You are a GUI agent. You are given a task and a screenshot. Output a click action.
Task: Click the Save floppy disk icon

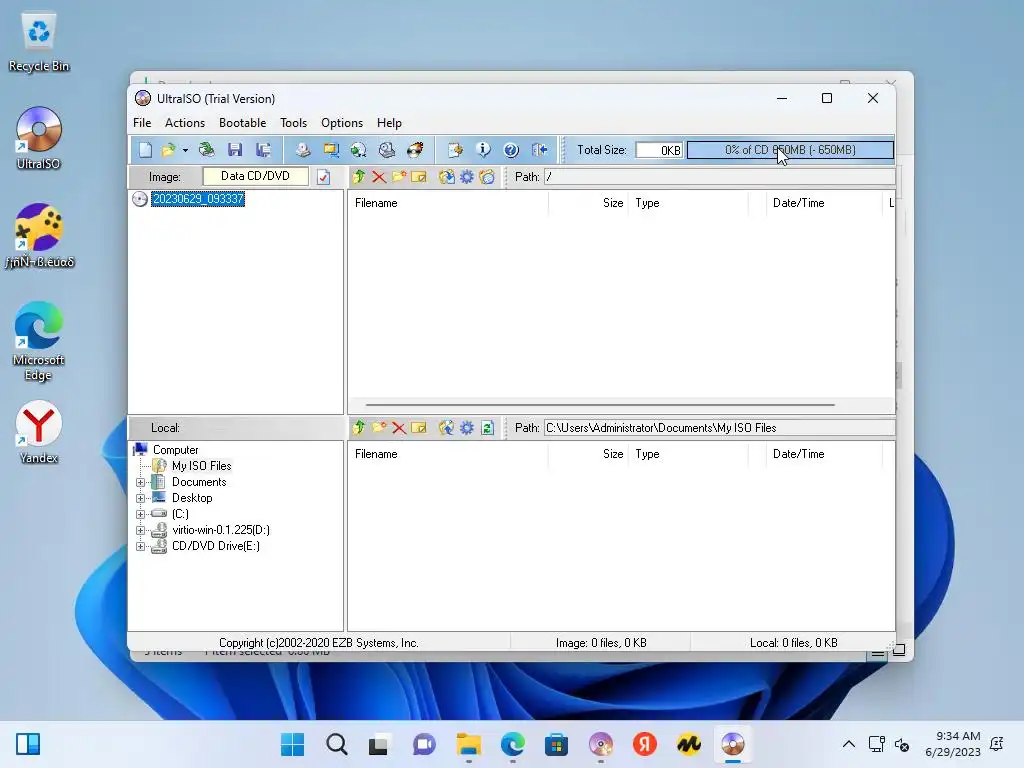pos(235,150)
